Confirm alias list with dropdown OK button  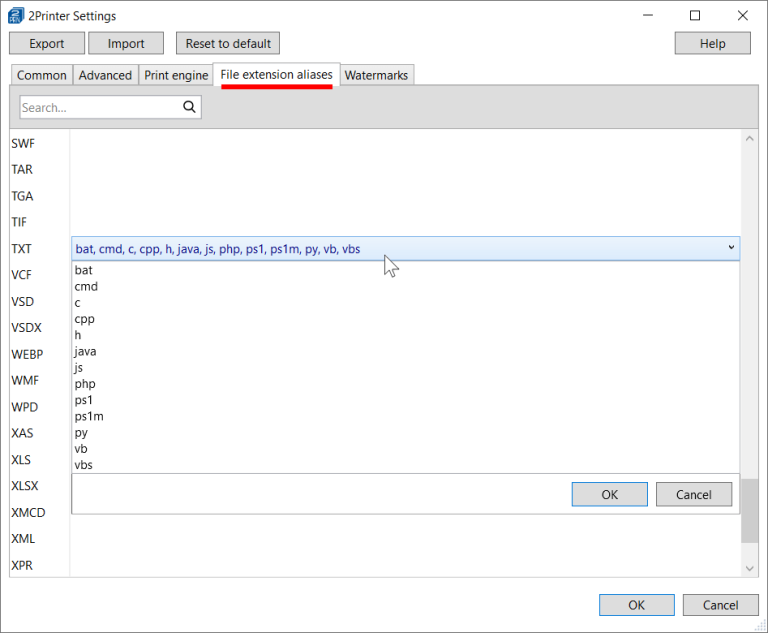[609, 494]
